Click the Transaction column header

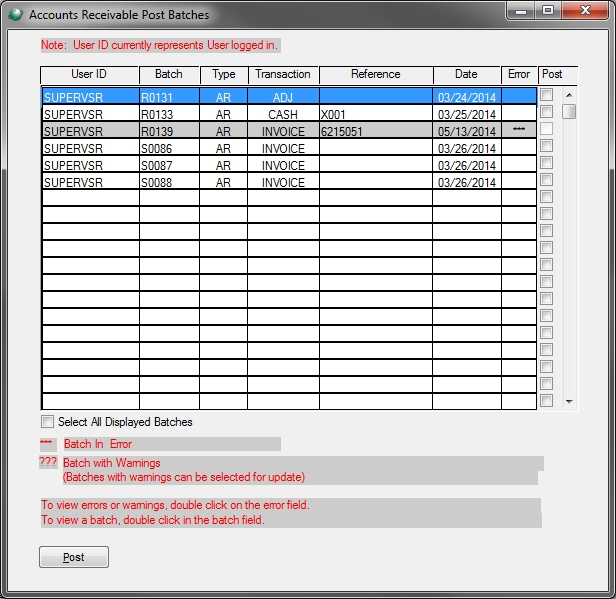[x=283, y=75]
